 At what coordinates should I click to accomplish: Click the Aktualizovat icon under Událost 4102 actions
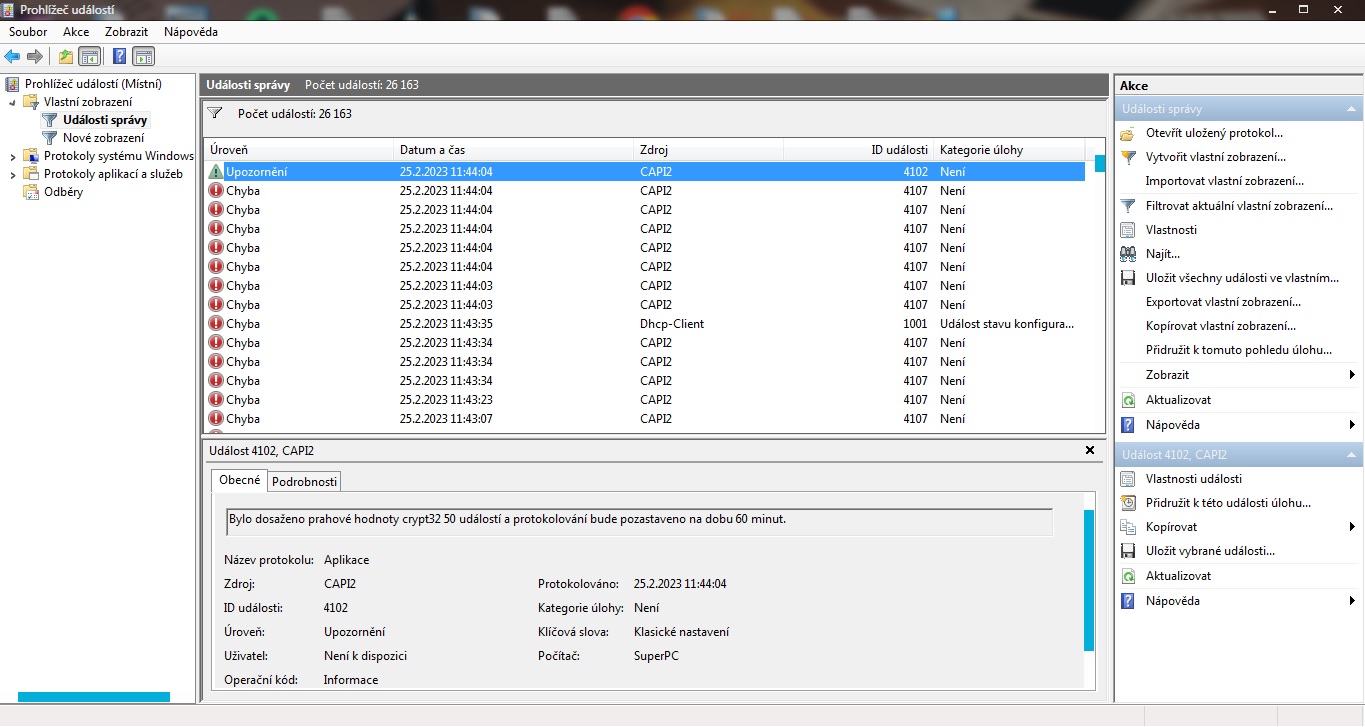1128,576
